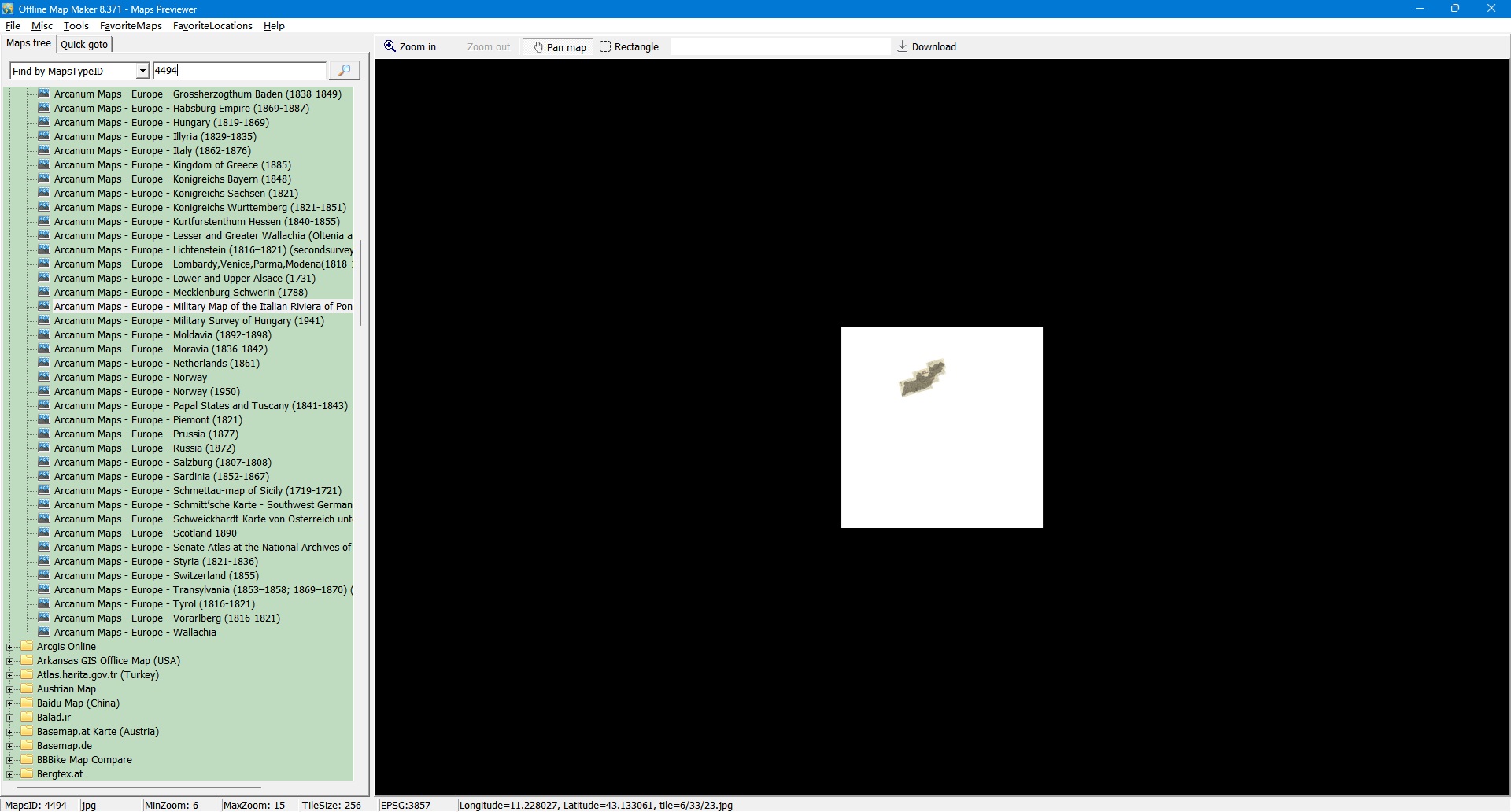Click the Arcgis Online folder icon

click(27, 647)
